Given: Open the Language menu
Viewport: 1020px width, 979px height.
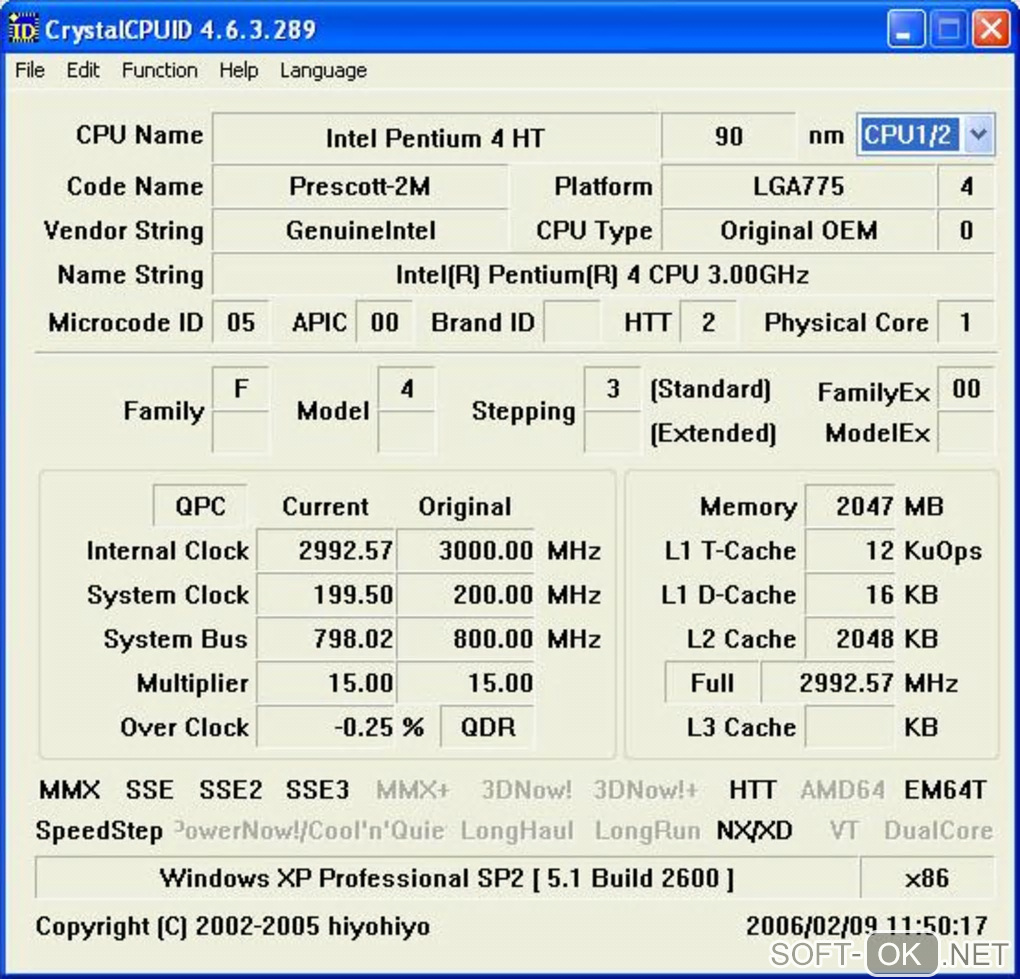Looking at the screenshot, I should click(x=323, y=70).
